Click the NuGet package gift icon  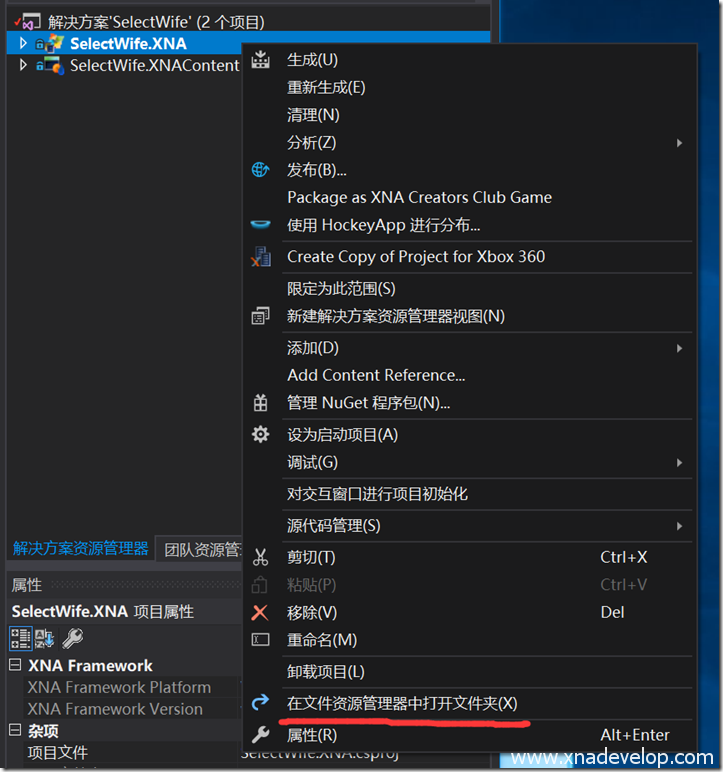(x=261, y=403)
